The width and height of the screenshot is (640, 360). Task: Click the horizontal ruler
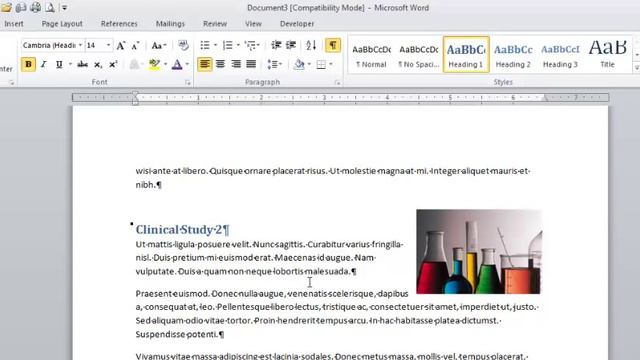pos(340,98)
